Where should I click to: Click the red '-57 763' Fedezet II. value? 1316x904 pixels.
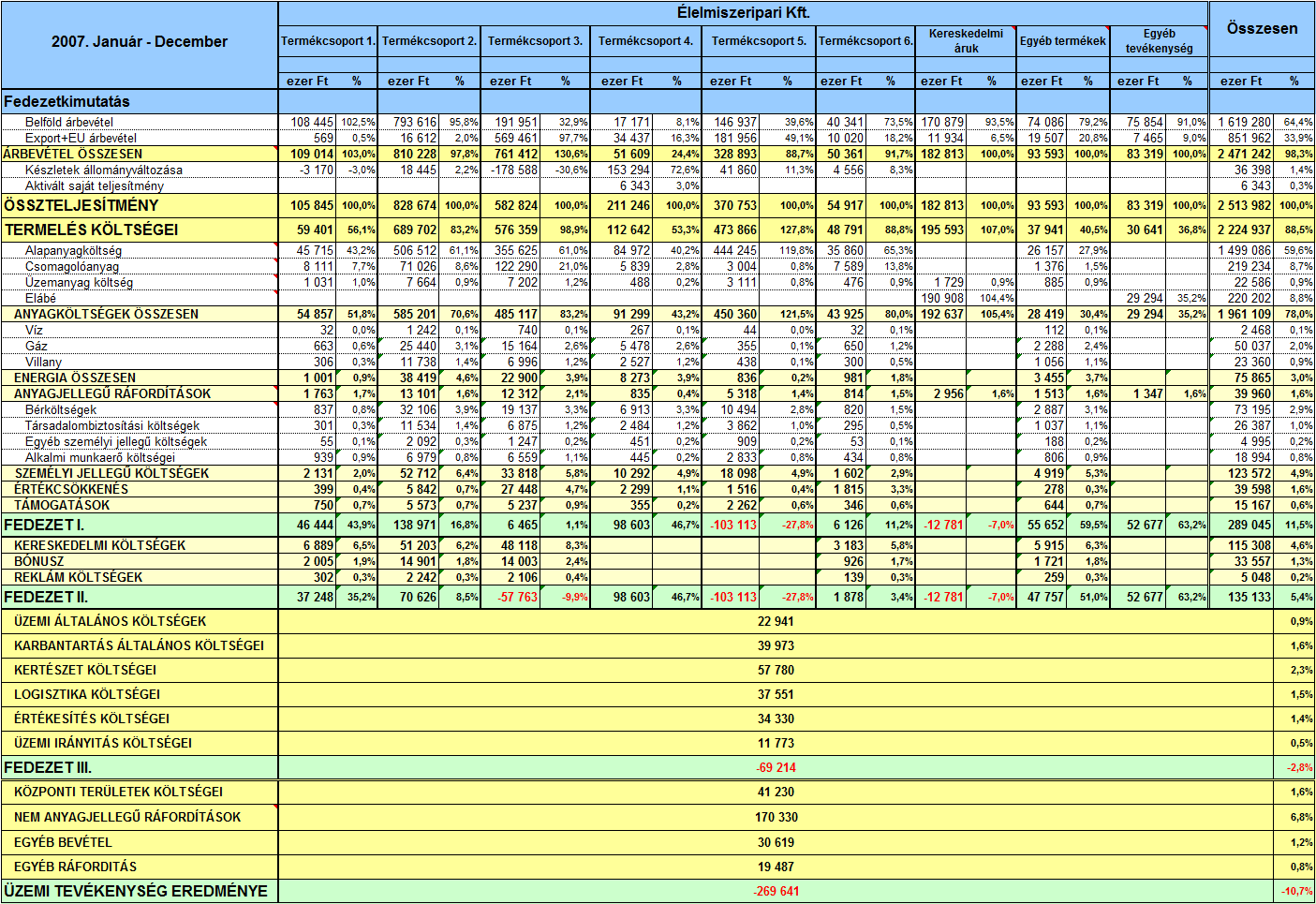[x=517, y=597]
